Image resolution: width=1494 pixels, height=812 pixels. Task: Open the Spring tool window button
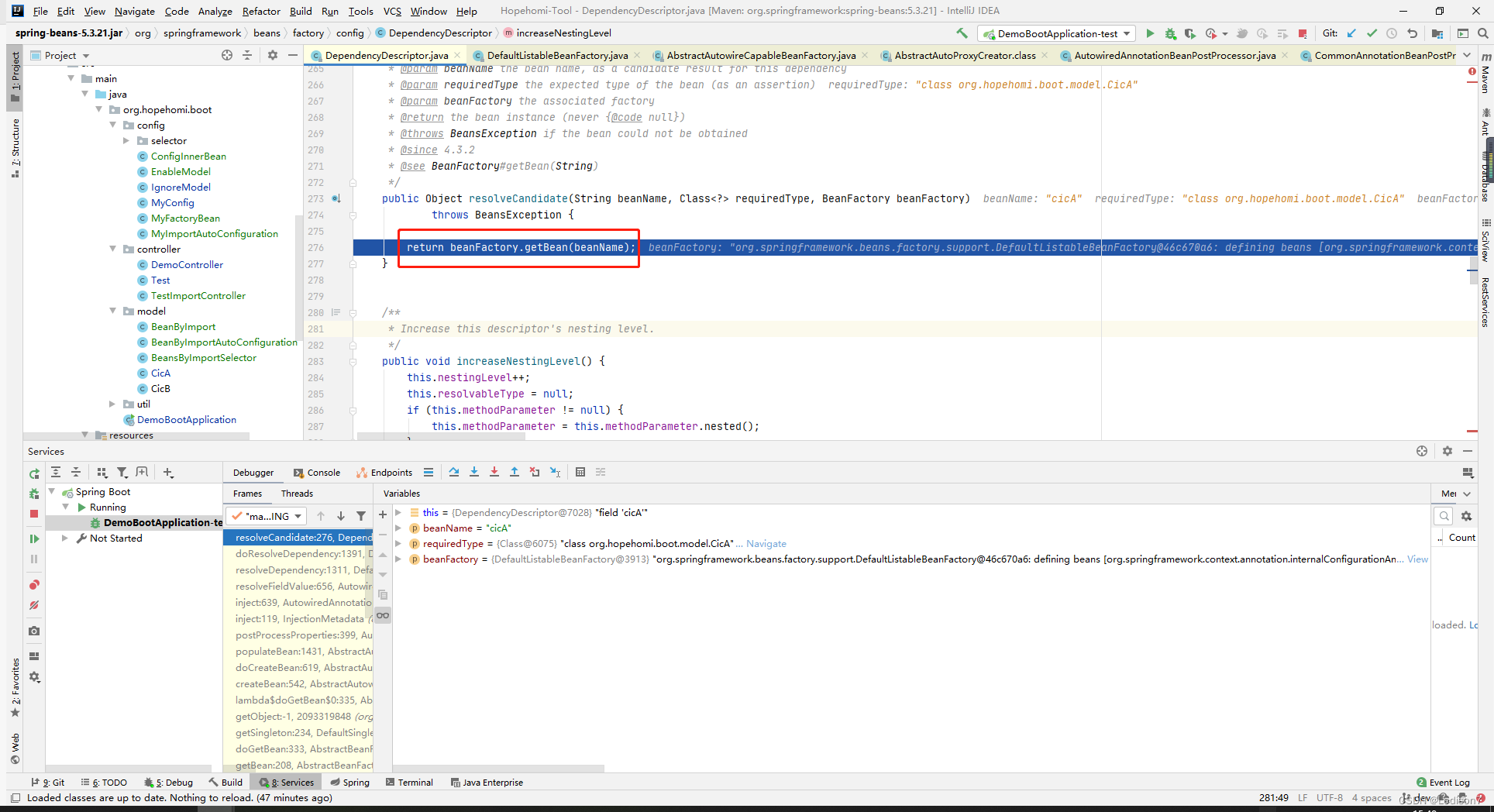(x=350, y=783)
